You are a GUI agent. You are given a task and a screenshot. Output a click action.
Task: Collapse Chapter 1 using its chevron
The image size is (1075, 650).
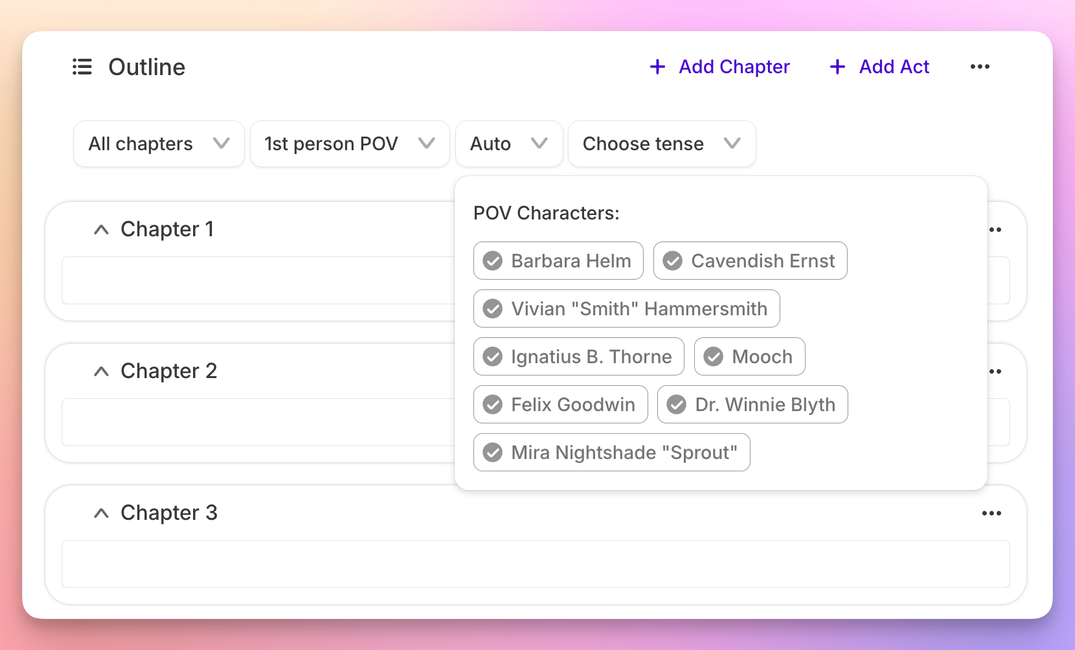pyautogui.click(x=100, y=229)
